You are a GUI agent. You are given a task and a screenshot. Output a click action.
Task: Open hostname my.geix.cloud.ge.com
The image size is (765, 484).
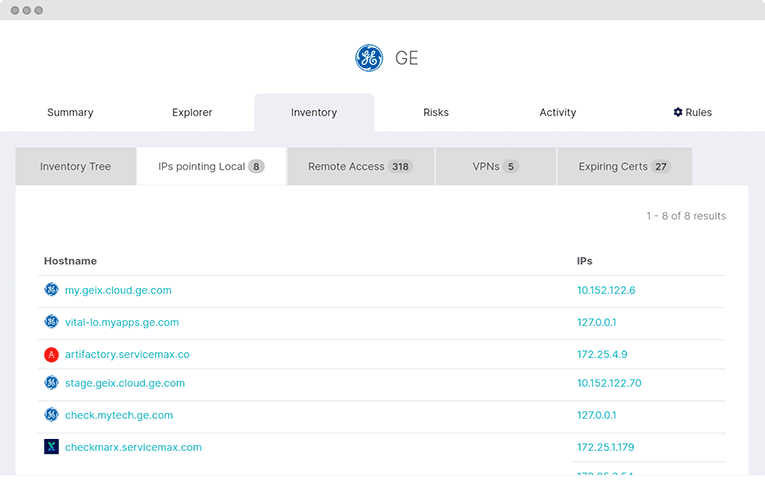pyautogui.click(x=118, y=290)
